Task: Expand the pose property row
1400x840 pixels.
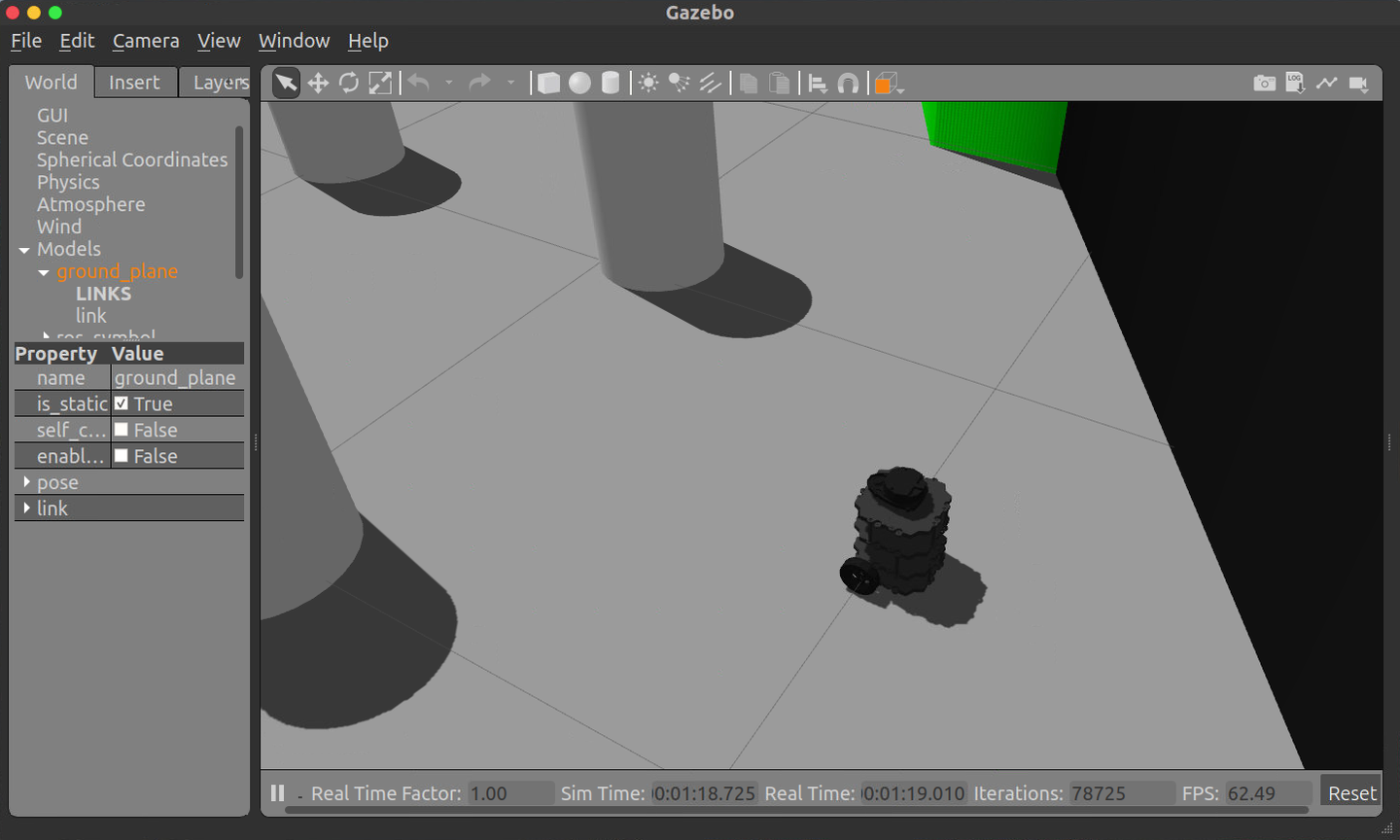Action: tap(26, 481)
